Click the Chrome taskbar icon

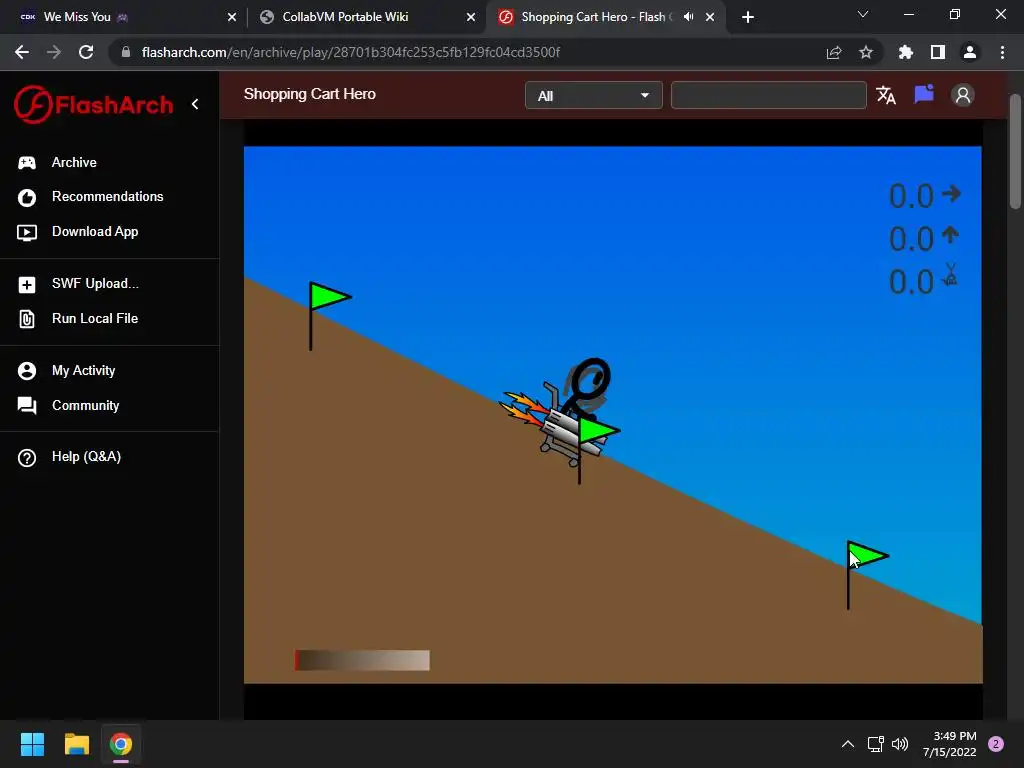pos(121,744)
